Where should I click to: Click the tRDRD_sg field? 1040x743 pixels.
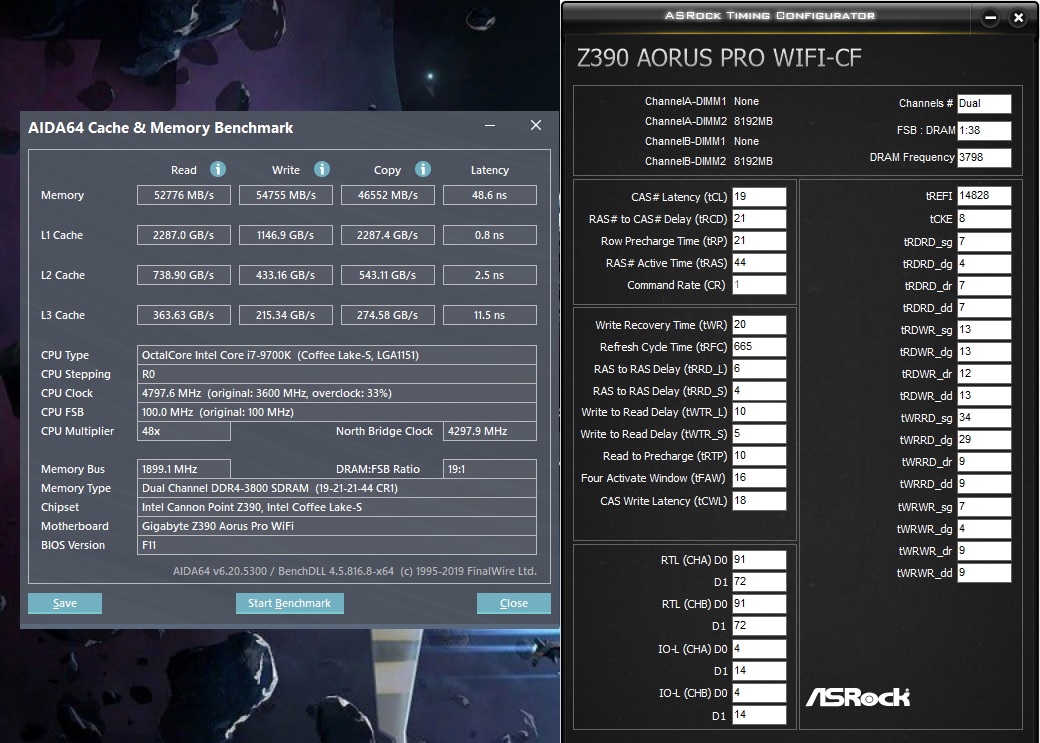coord(984,242)
